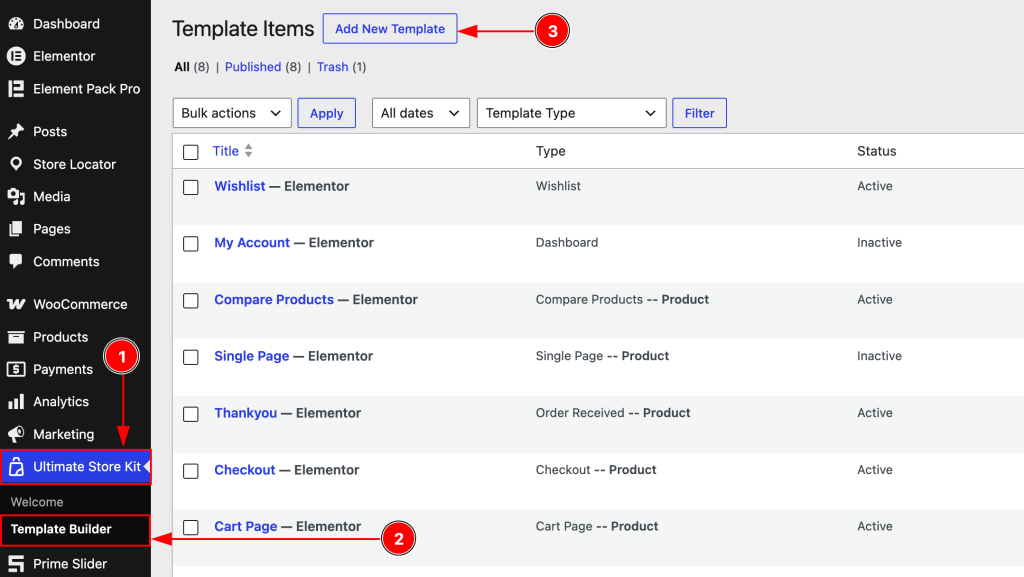Click the Inactive status of My Account
This screenshot has height=577, width=1024.
point(879,242)
